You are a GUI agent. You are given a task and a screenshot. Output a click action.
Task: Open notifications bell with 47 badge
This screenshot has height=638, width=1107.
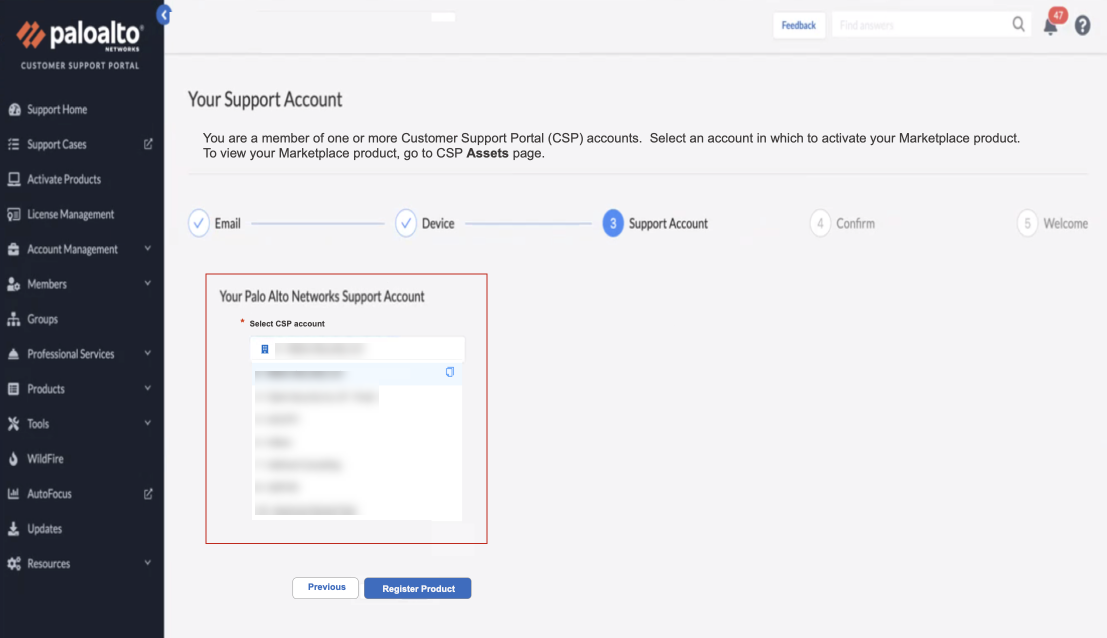[x=1051, y=27]
